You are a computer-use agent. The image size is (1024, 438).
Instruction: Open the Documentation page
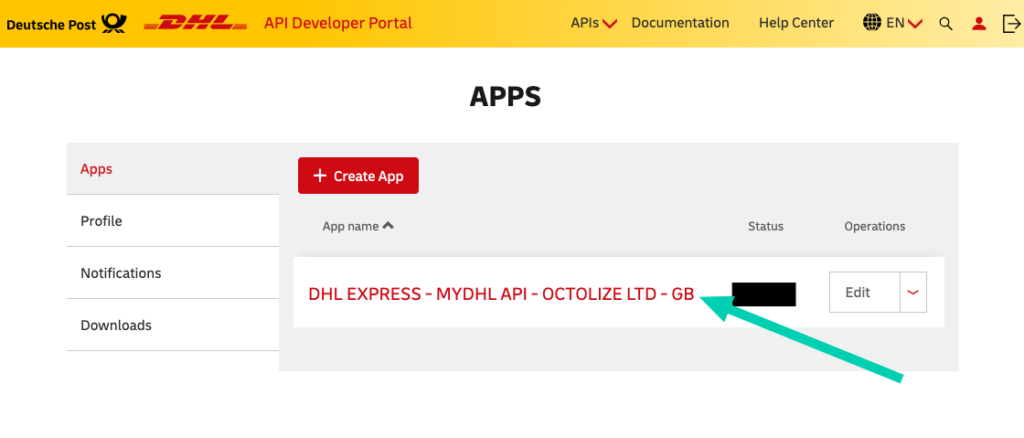coord(680,23)
